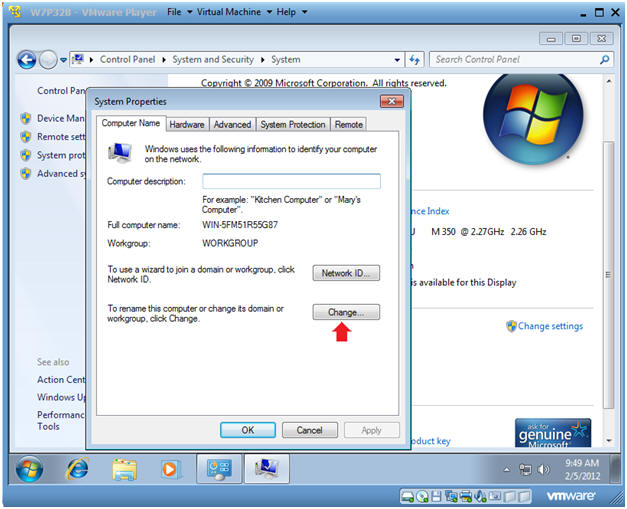Switch to the Advanced tab

tap(232, 124)
